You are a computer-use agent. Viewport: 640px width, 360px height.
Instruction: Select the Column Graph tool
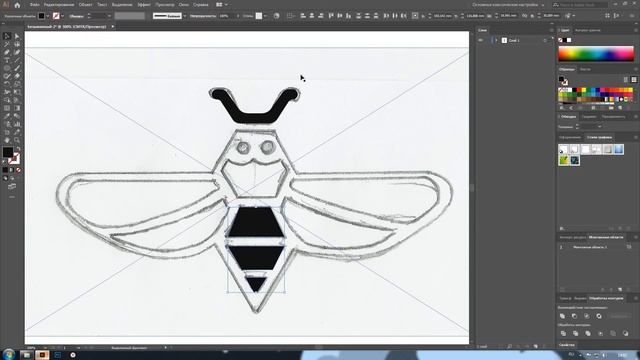17,124
